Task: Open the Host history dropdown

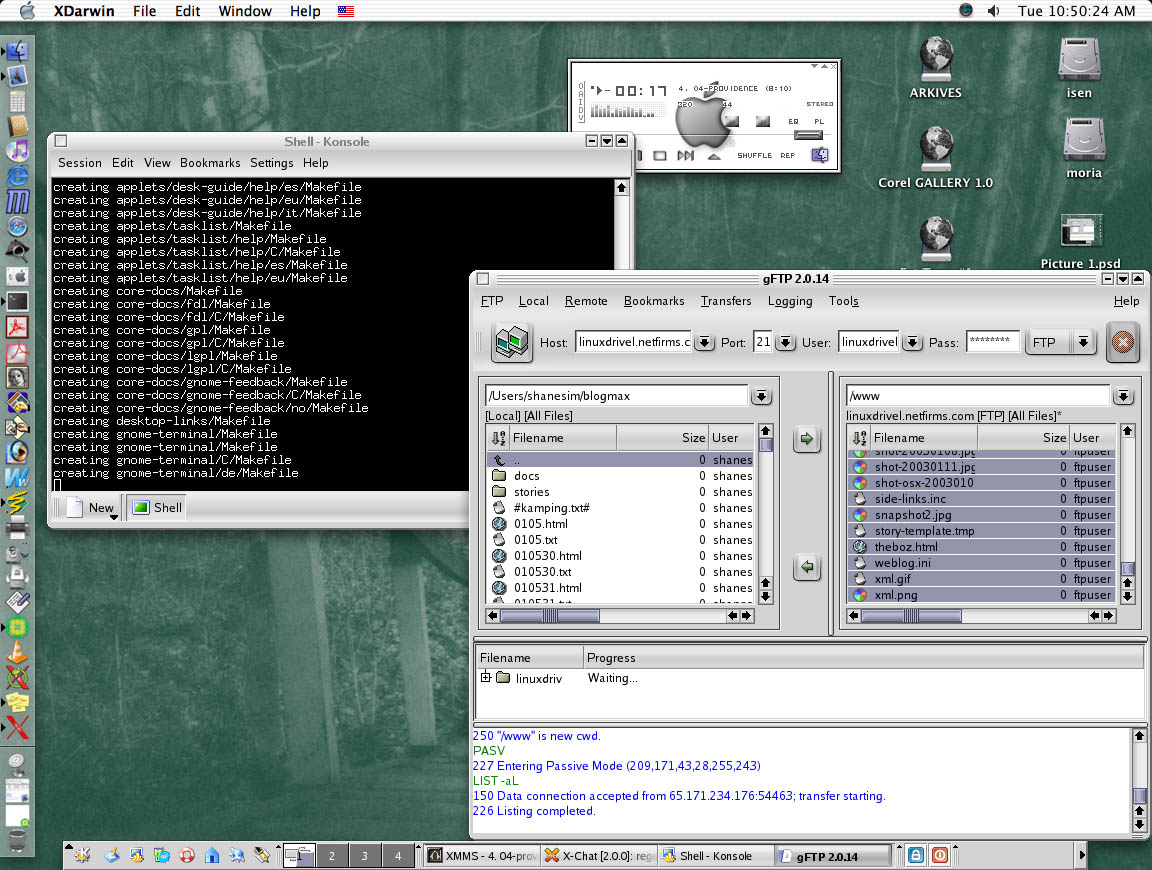Action: (704, 342)
